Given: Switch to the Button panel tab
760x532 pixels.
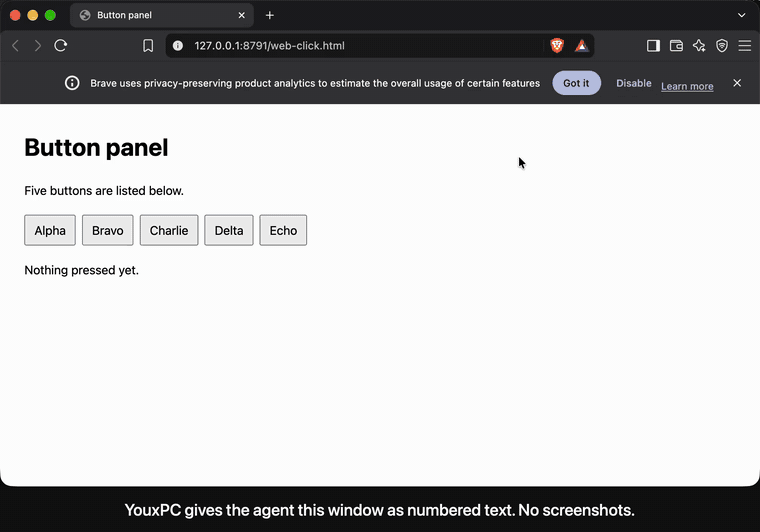Looking at the screenshot, I should coord(162,16).
